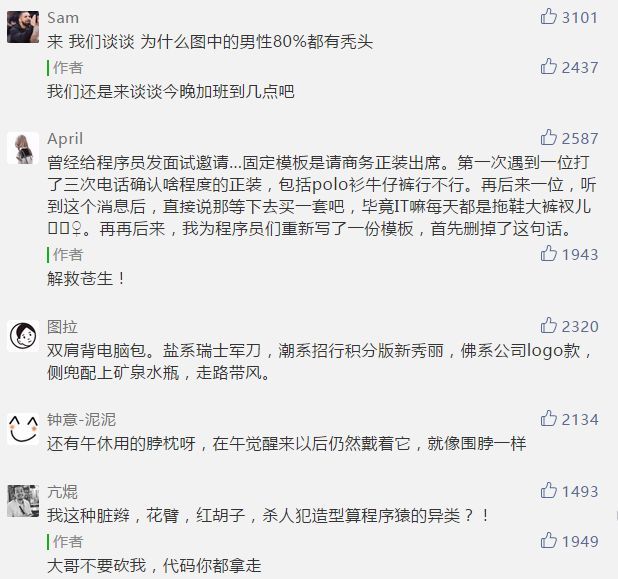Viewport: 618px width, 579px height.
Task: Like the author reply with 2437 likes
Action: click(548, 66)
